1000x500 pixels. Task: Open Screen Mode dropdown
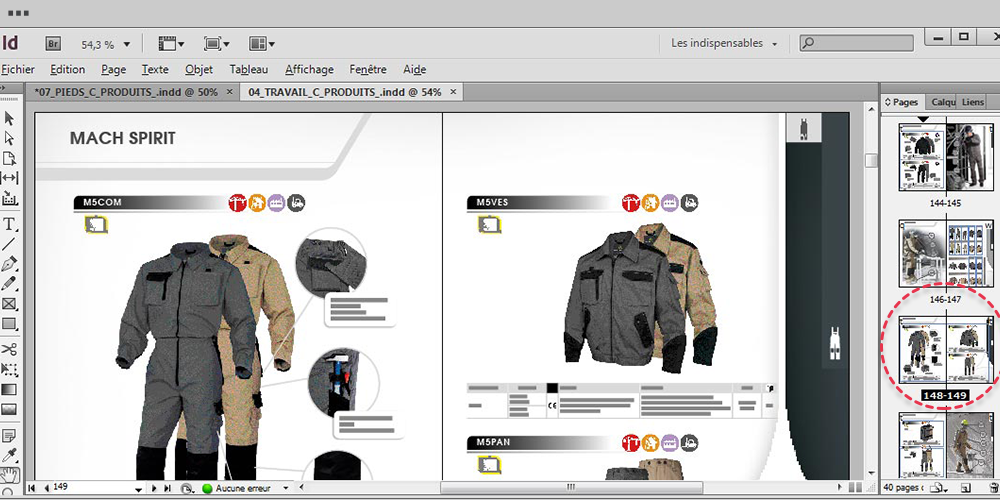coord(217,43)
